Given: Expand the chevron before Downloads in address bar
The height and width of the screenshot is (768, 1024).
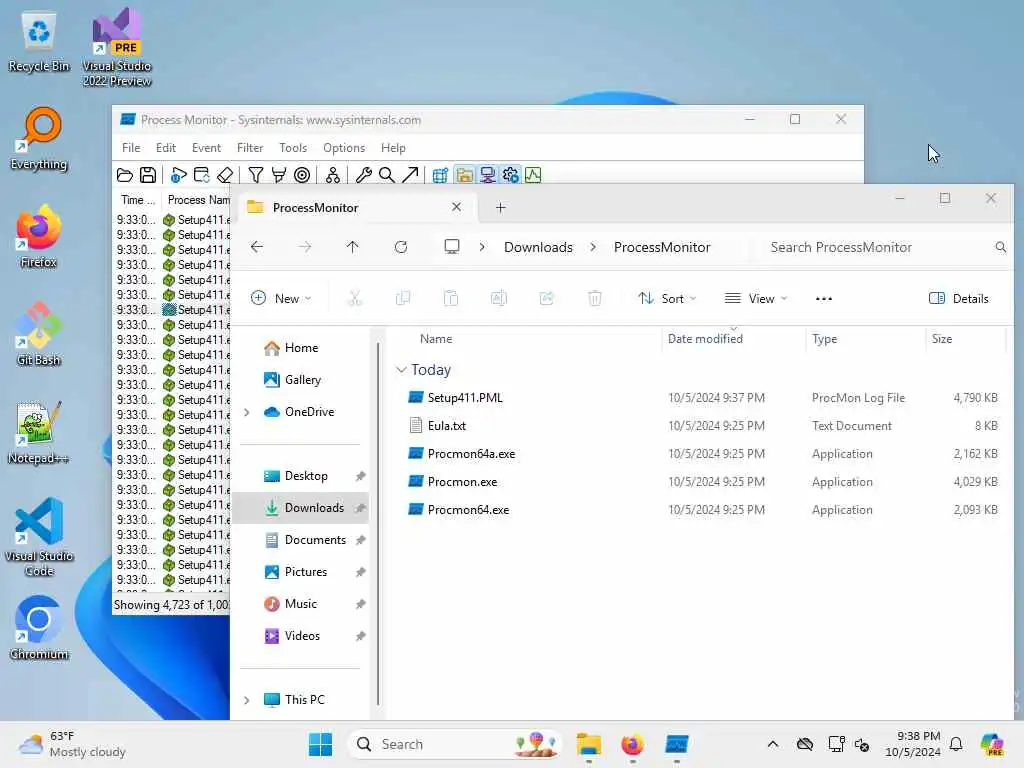Looking at the screenshot, I should pos(482,247).
